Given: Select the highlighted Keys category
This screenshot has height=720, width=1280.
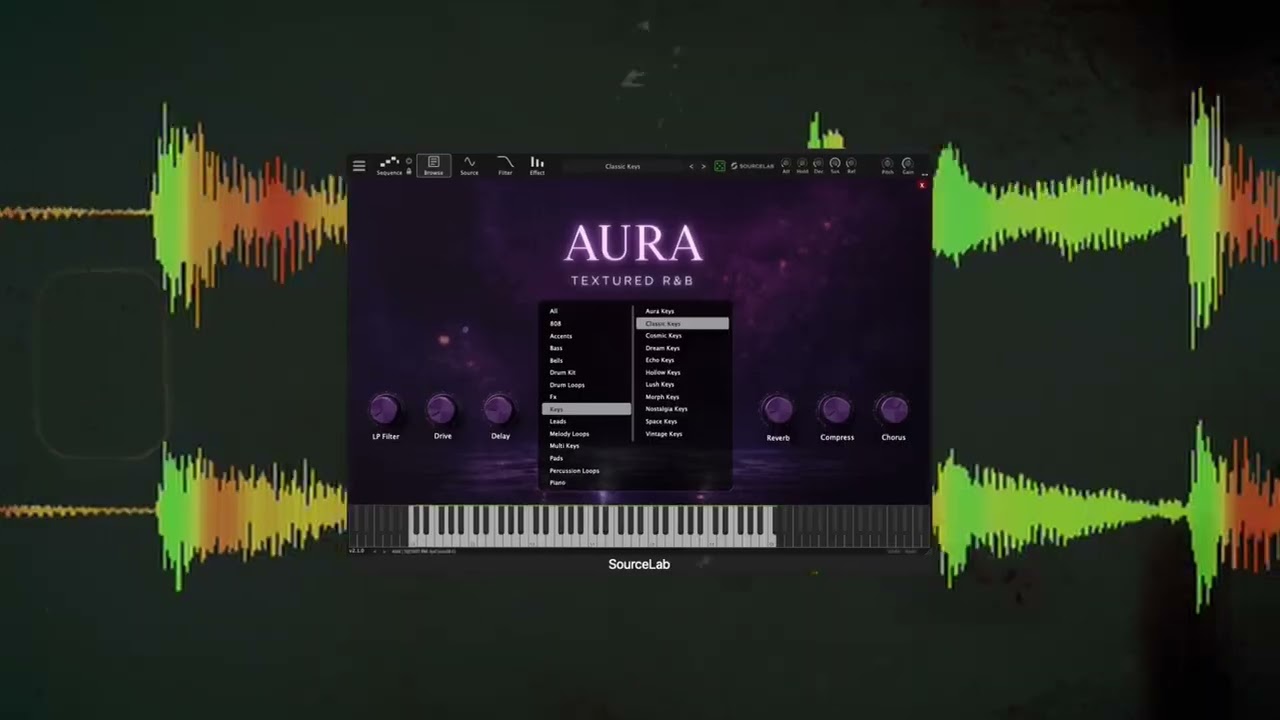Looking at the screenshot, I should [x=586, y=409].
